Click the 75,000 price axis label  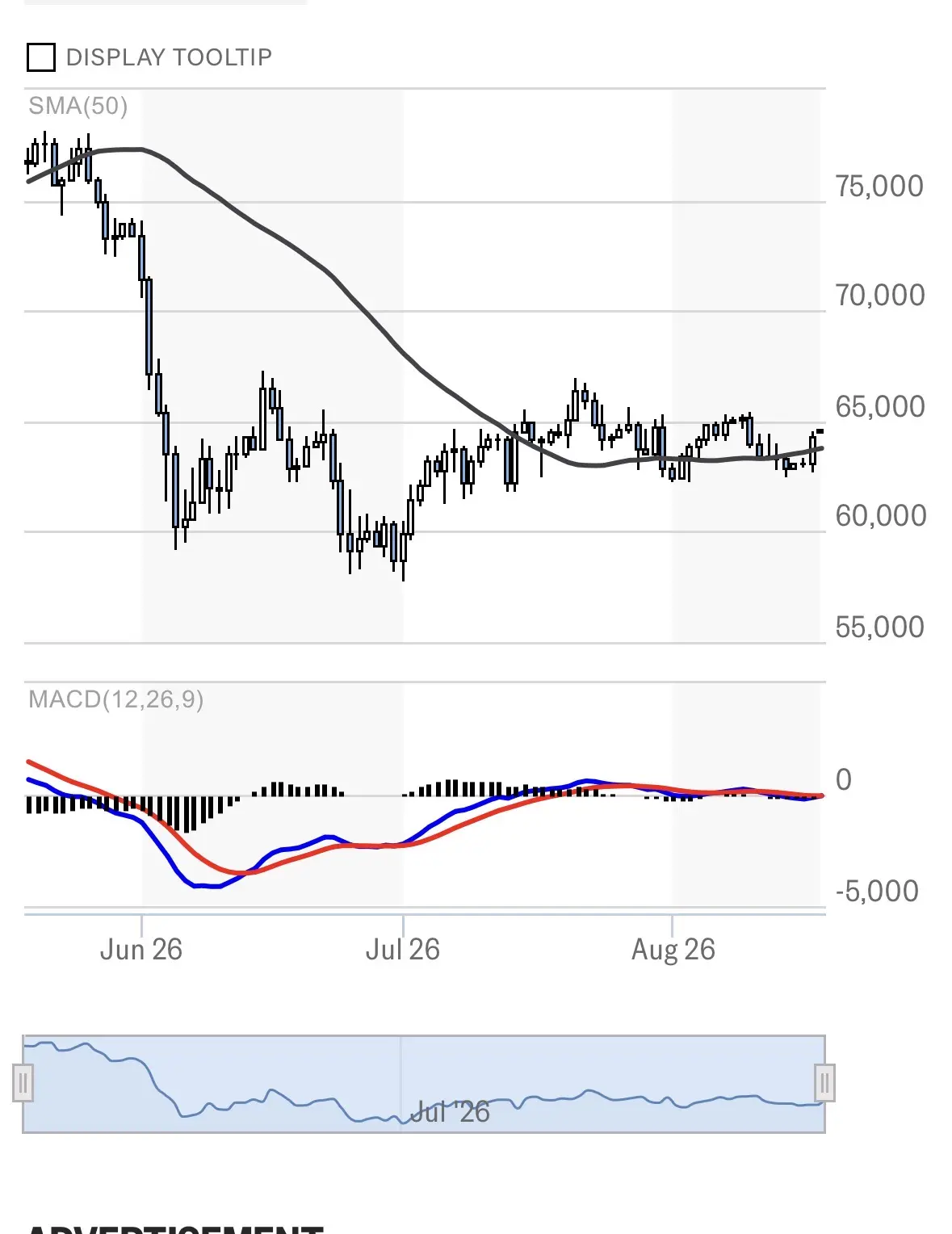coord(879,187)
